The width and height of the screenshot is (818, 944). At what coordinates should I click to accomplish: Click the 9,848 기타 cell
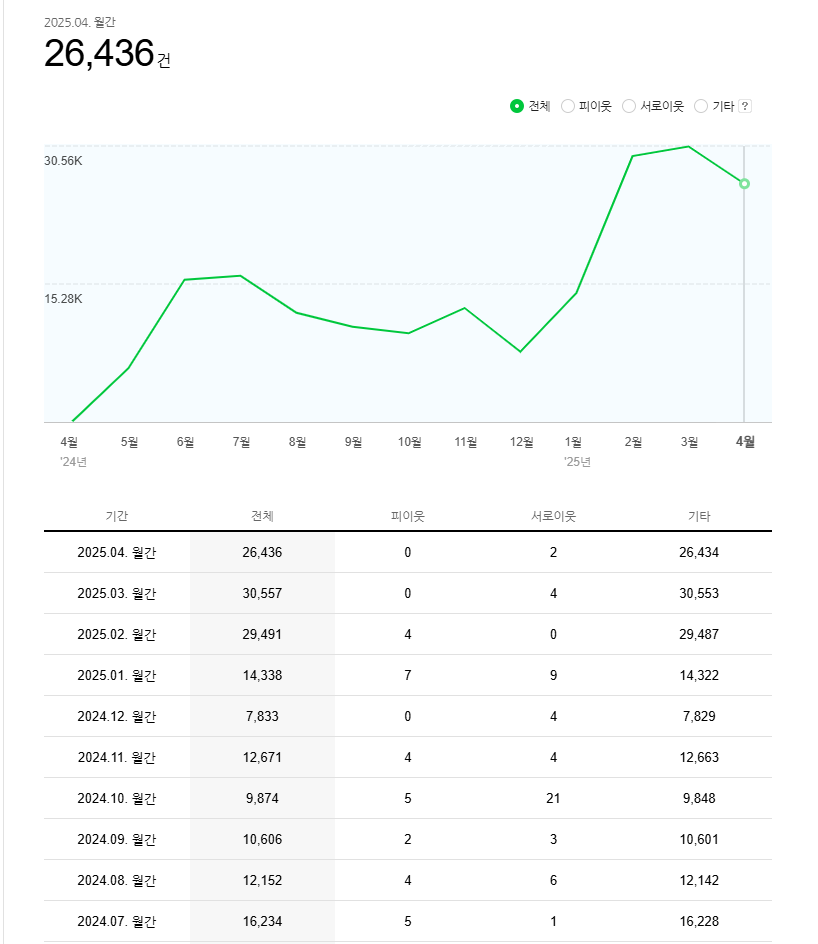pyautogui.click(x=699, y=798)
